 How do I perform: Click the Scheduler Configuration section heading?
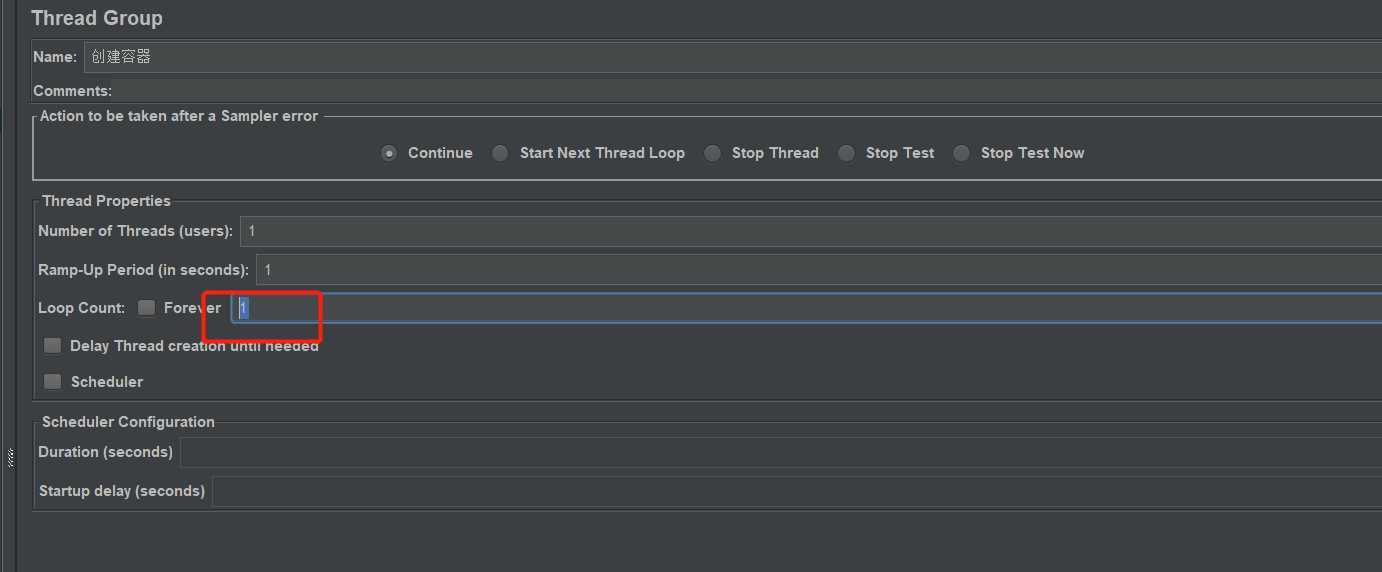tap(128, 422)
